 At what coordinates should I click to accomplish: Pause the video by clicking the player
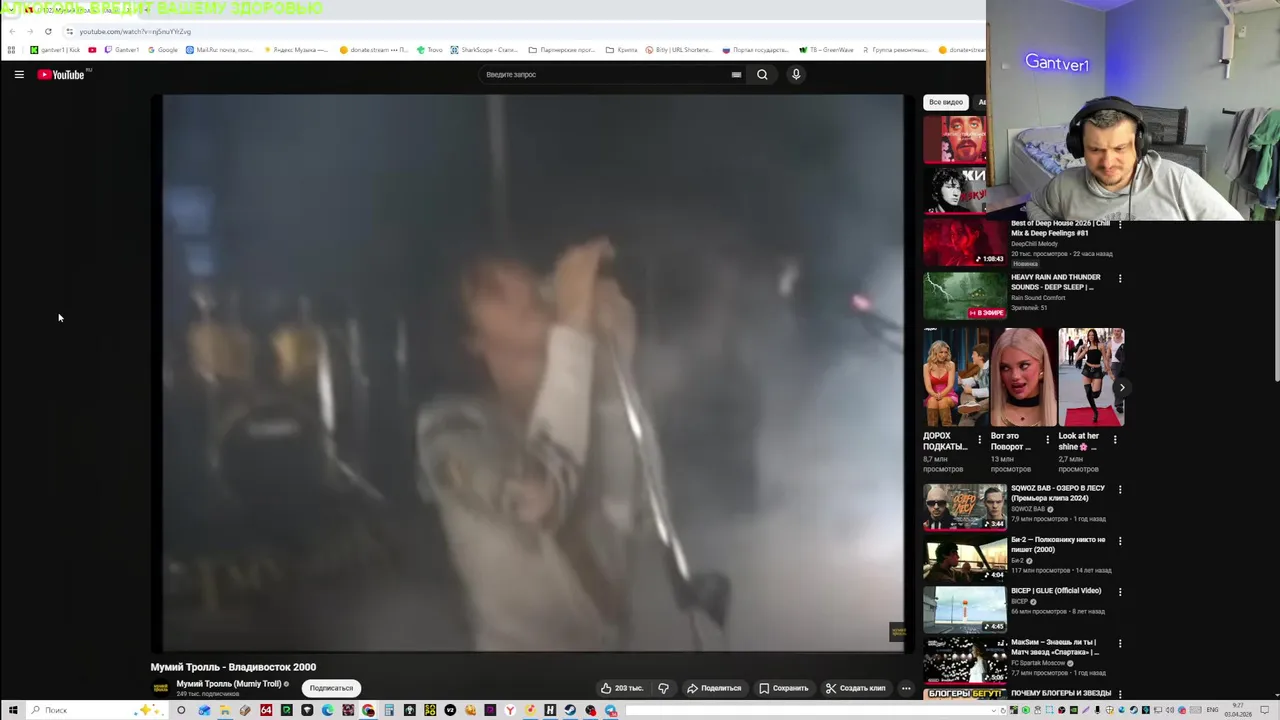click(533, 372)
